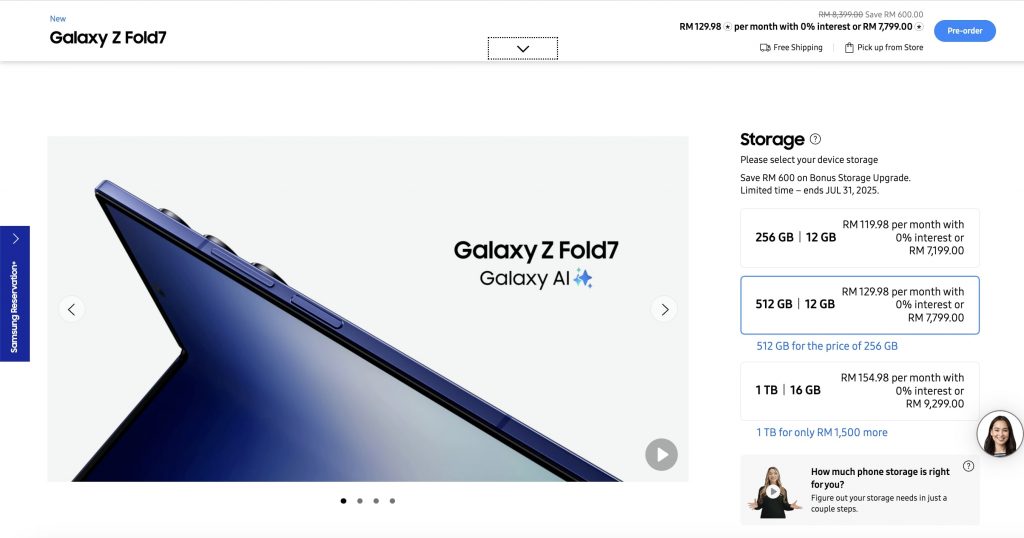
Task: Click the help icon in the storage guide card
Action: (x=968, y=466)
